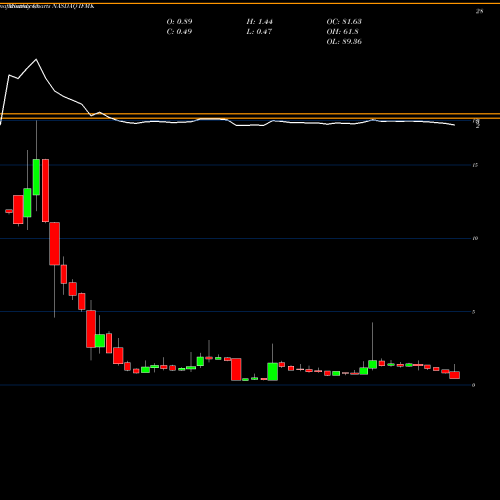
Task: Click the OL: 89.36 readout
Action: tap(344, 42)
